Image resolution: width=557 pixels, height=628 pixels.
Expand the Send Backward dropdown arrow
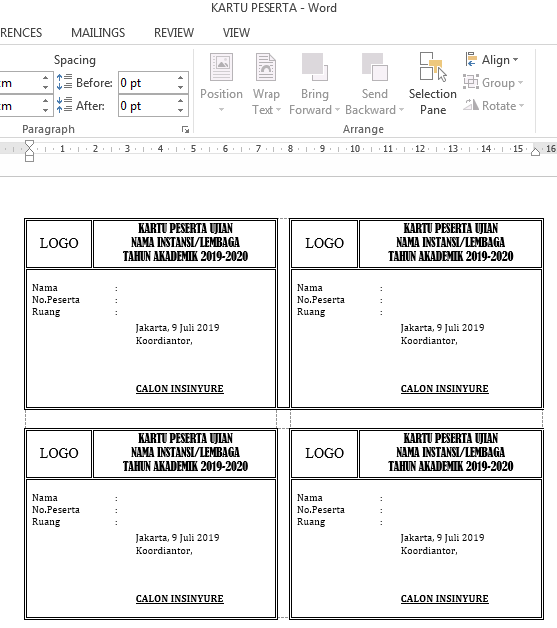[401, 110]
